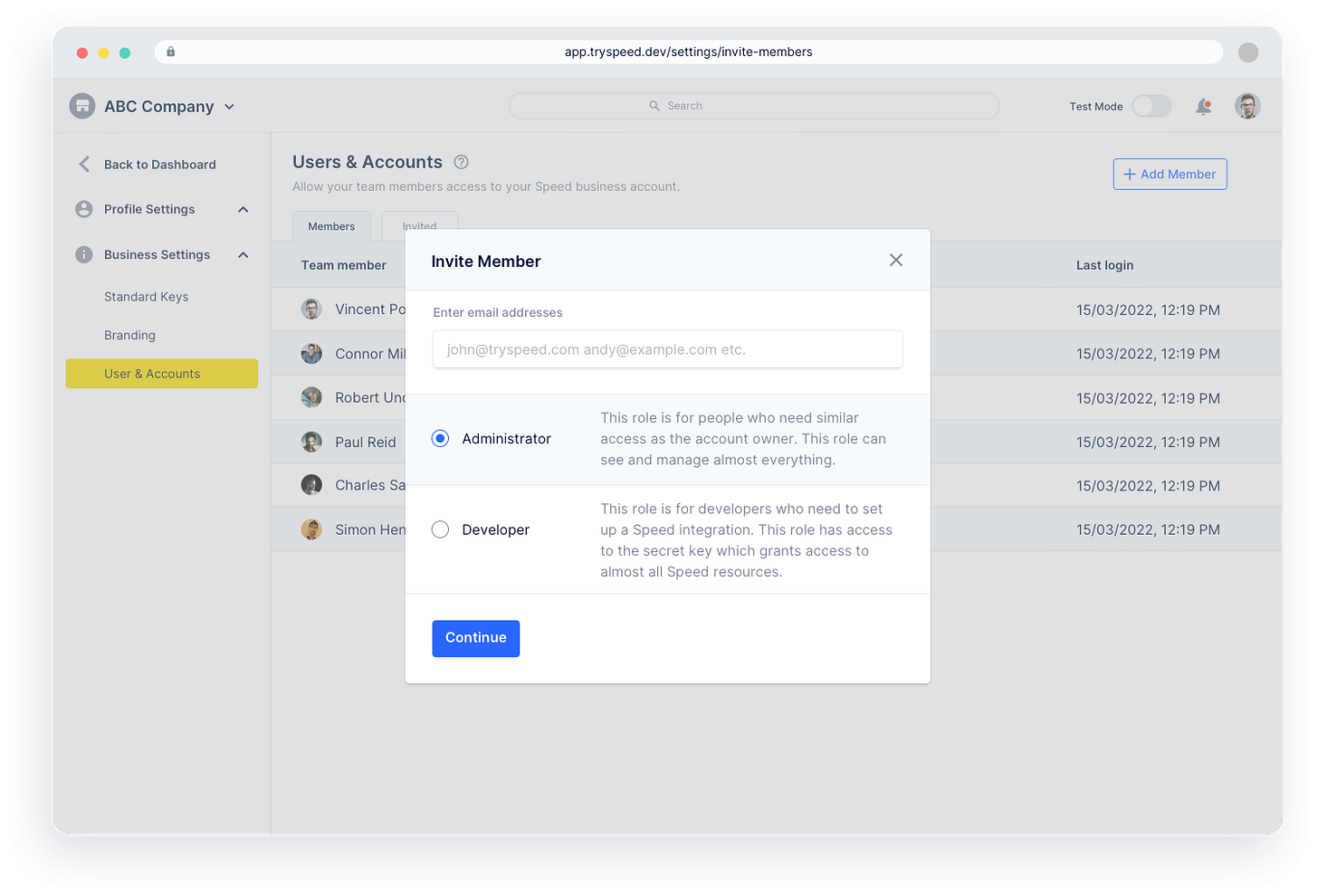Viewport: 1318px width, 896px height.
Task: Close the Invite Member dialog
Action: (x=896, y=260)
